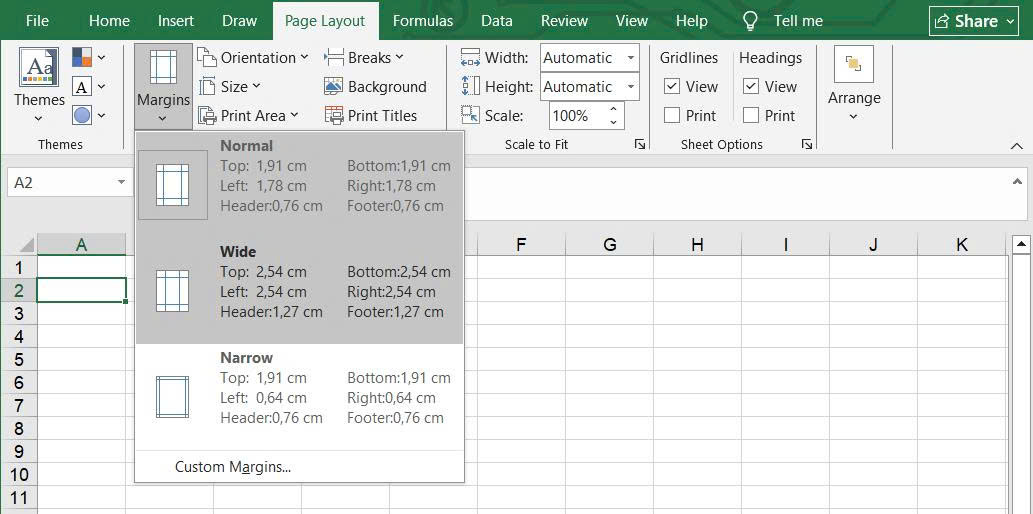Click the Scale 100% input field

(577, 116)
